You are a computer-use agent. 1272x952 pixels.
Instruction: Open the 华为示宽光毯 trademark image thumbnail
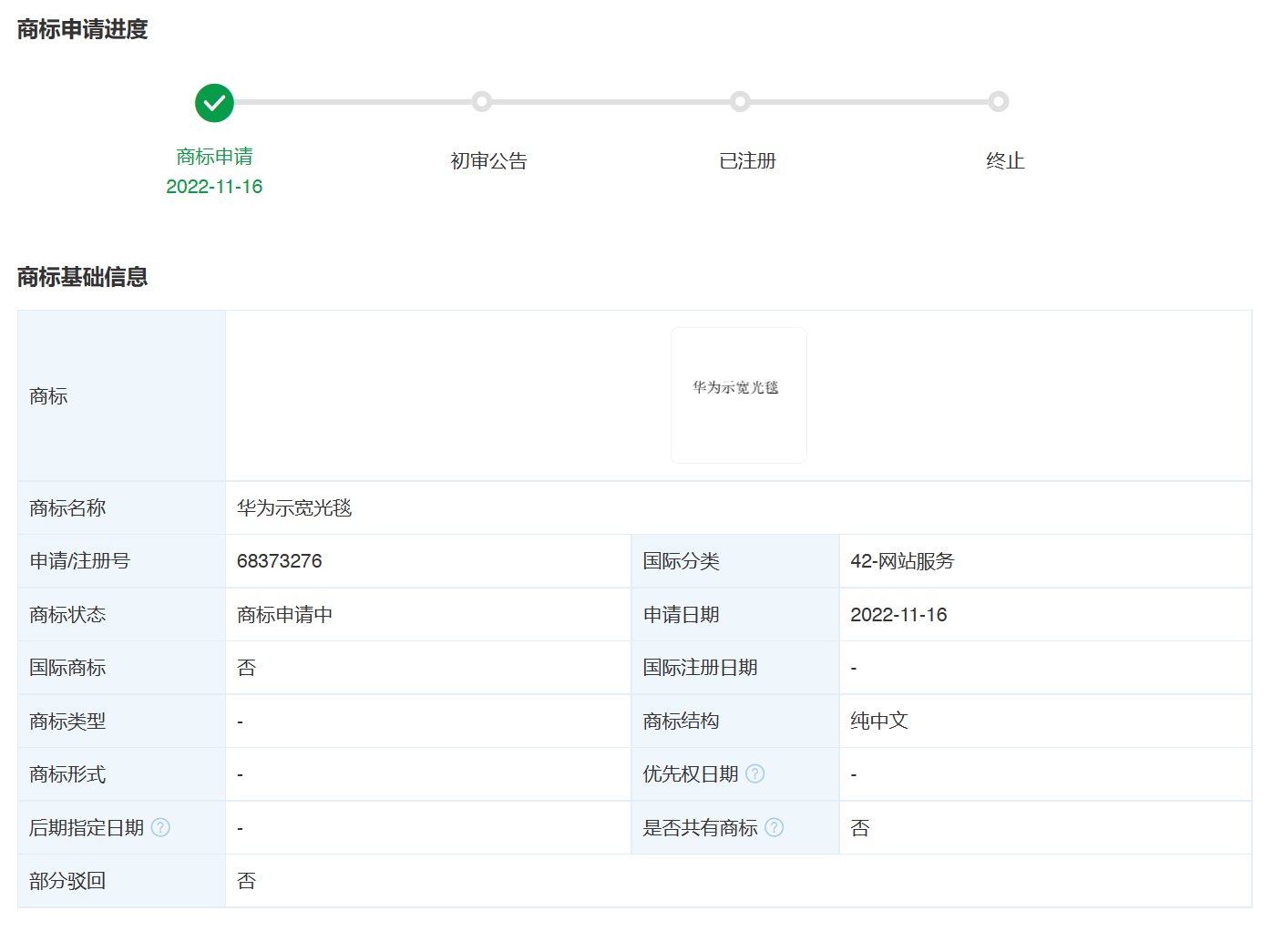[738, 395]
